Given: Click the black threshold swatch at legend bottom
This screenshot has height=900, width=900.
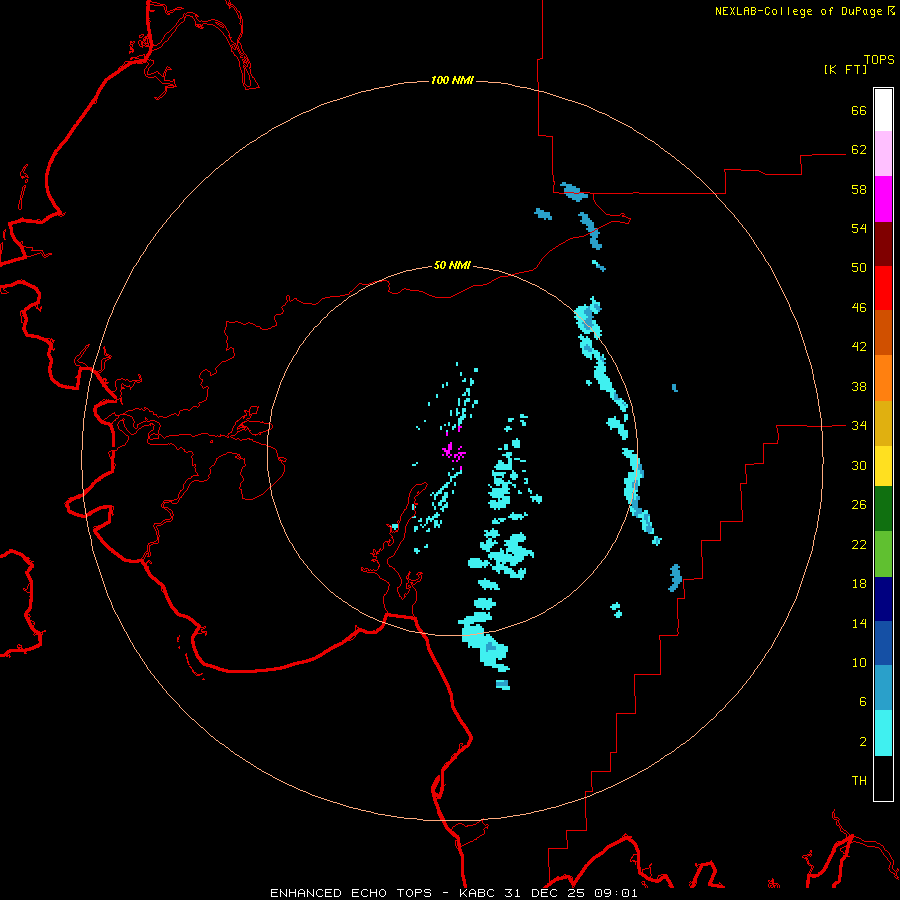Looking at the screenshot, I should tap(883, 778).
